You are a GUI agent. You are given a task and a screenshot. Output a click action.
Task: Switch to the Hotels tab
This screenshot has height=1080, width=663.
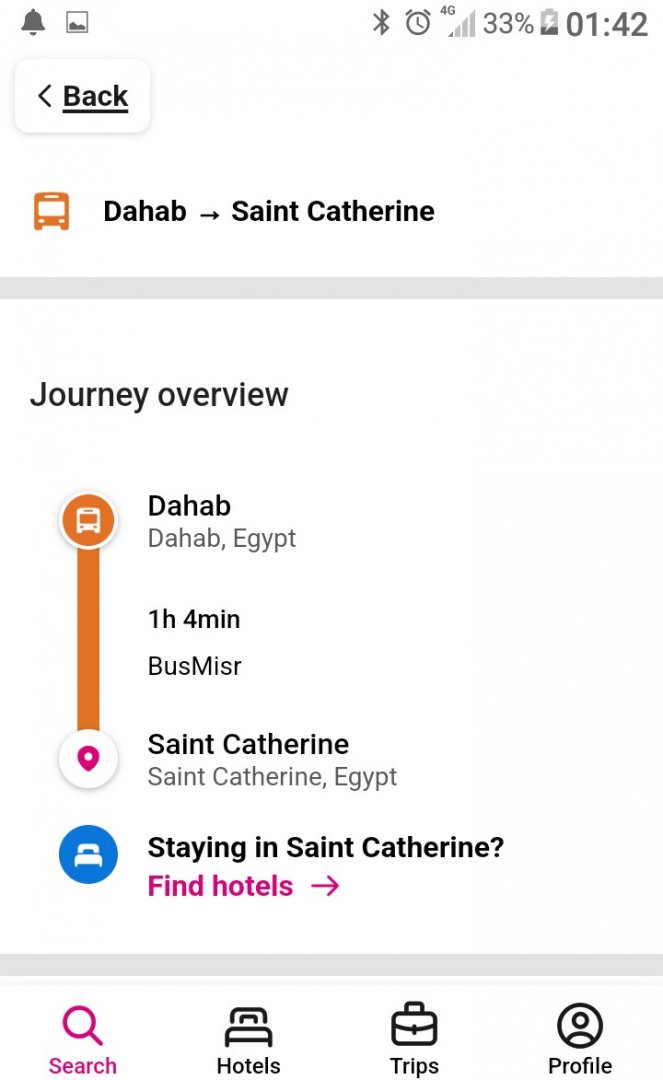point(248,1040)
